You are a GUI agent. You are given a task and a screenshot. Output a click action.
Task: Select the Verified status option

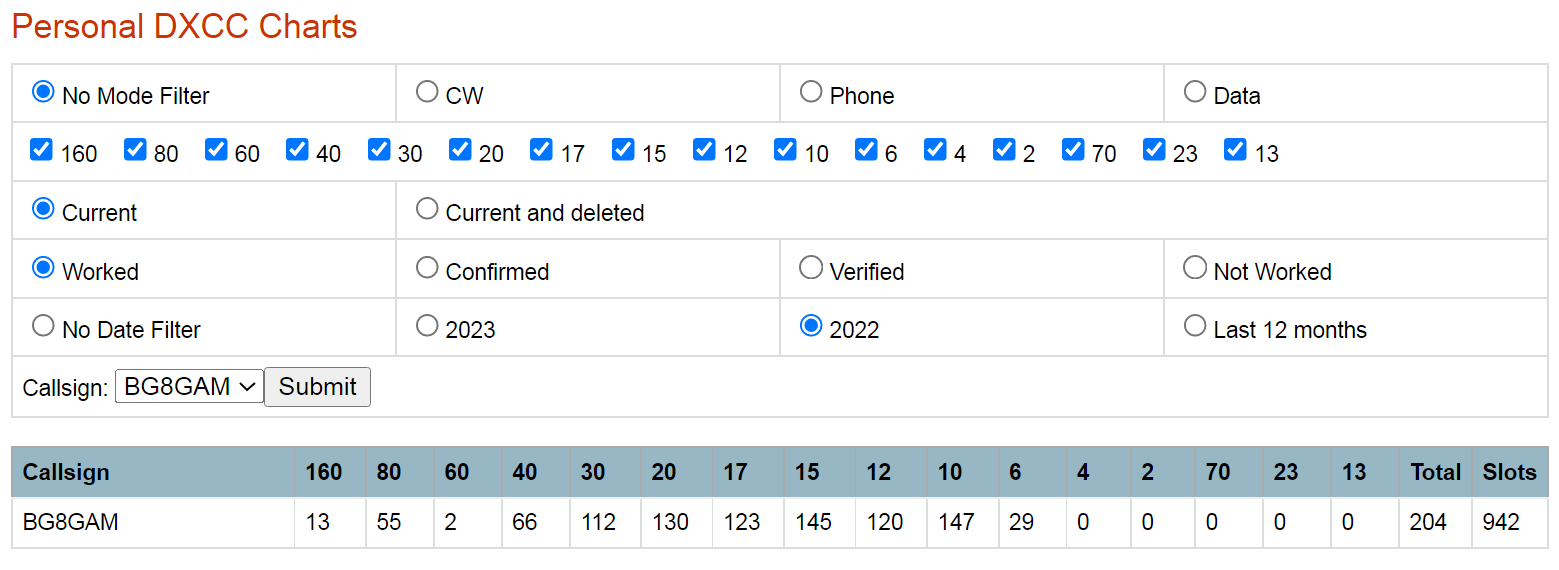click(811, 268)
